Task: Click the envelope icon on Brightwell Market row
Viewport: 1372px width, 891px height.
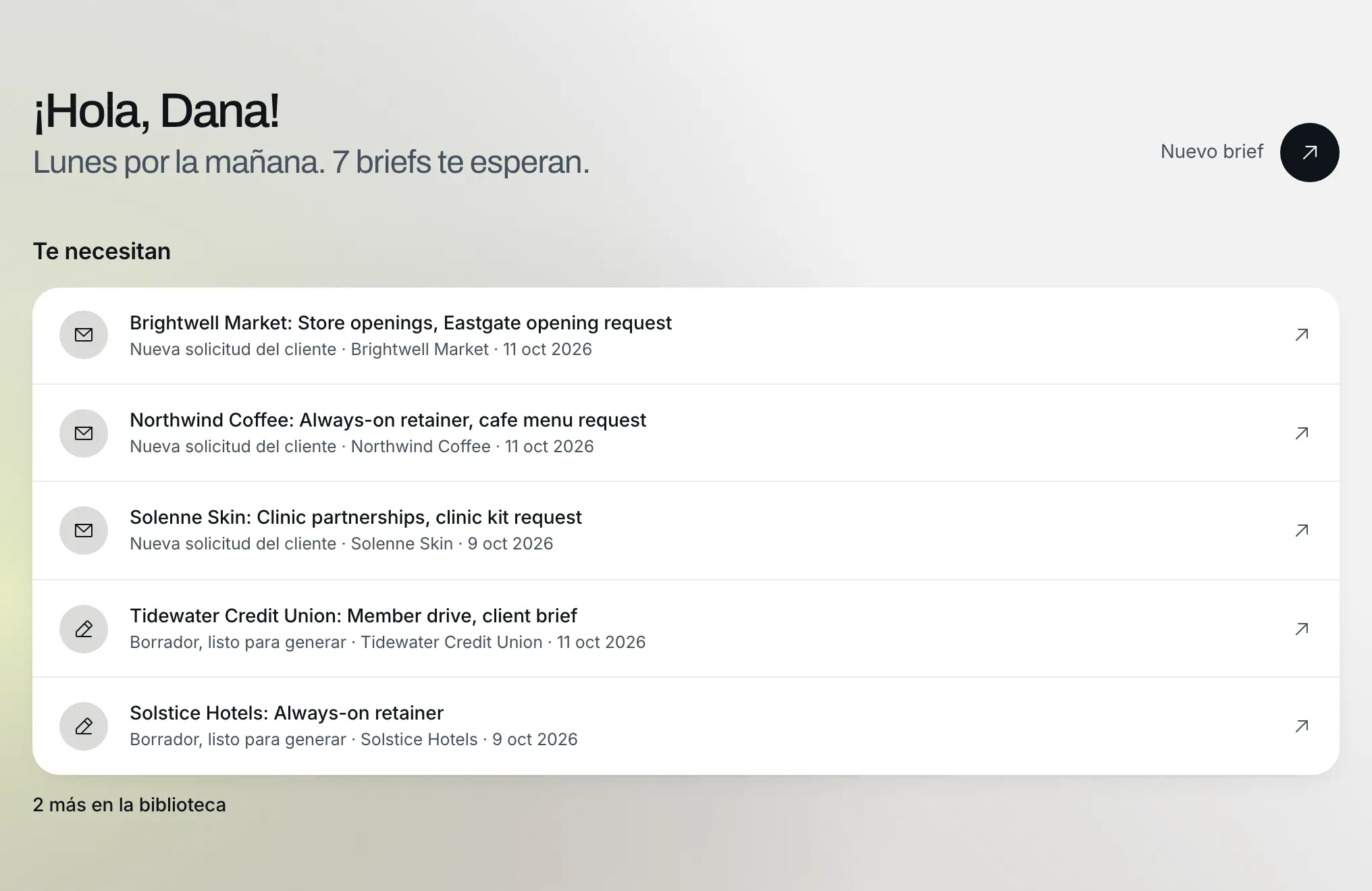Action: pyautogui.click(x=84, y=335)
